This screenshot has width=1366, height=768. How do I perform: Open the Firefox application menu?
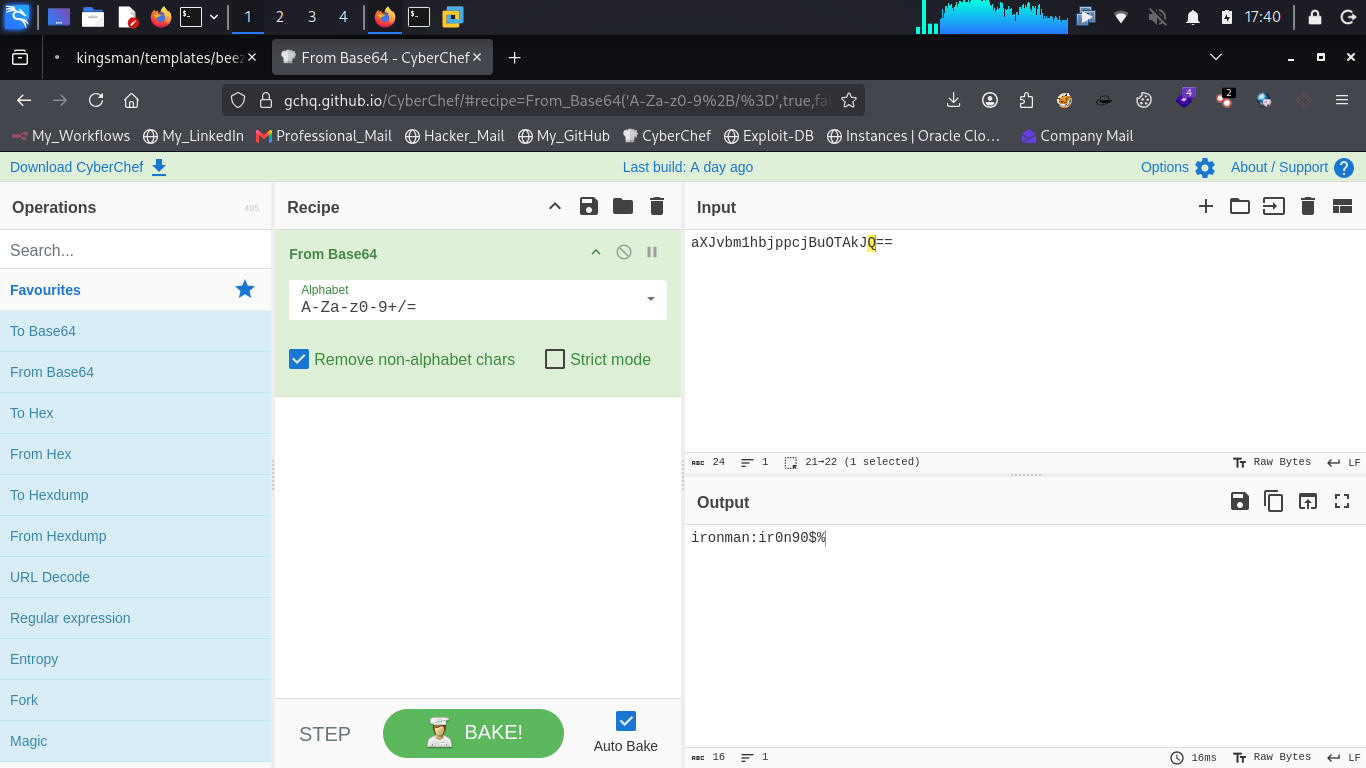coord(1342,100)
